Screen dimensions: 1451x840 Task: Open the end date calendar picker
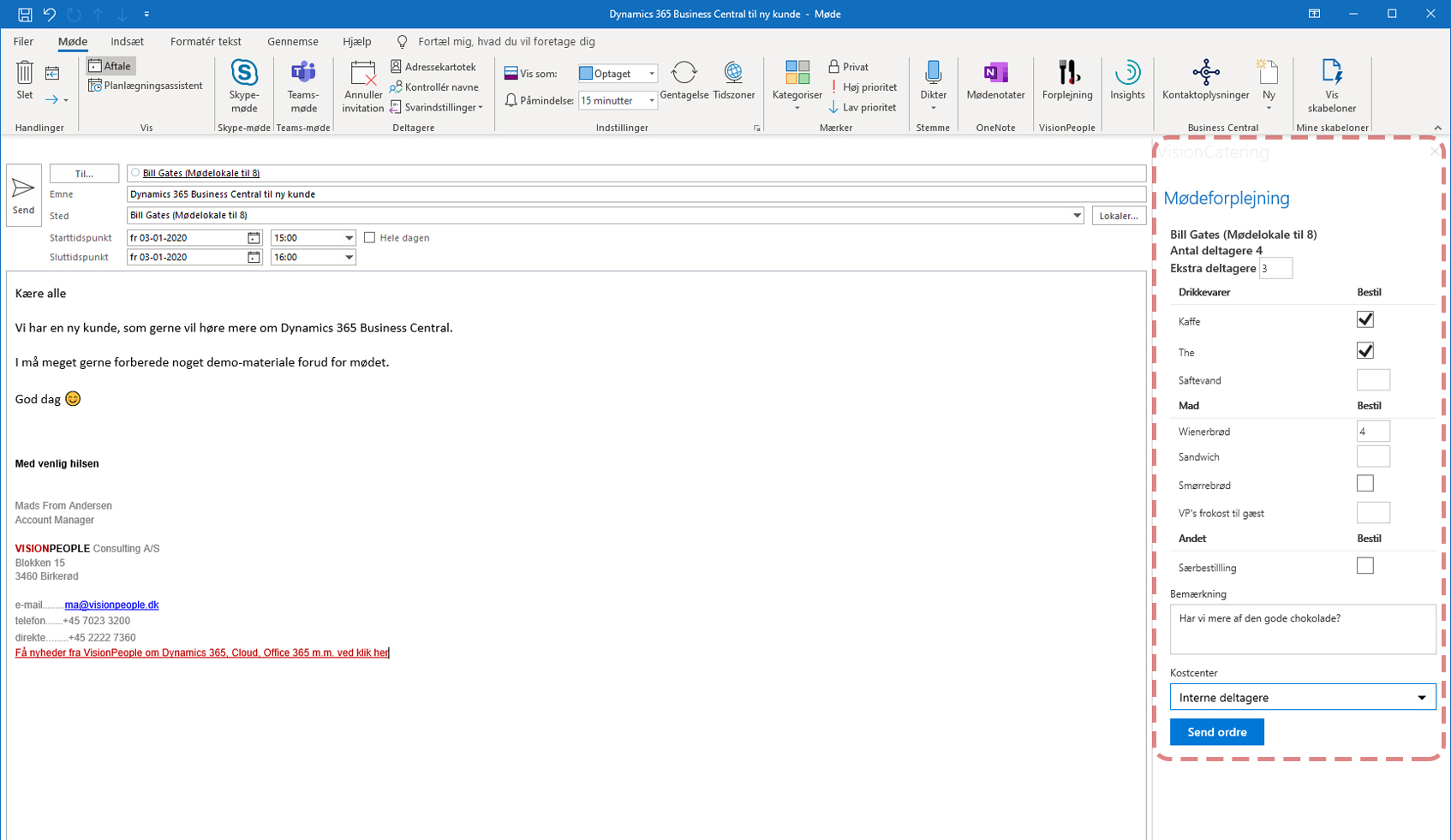pyautogui.click(x=254, y=257)
